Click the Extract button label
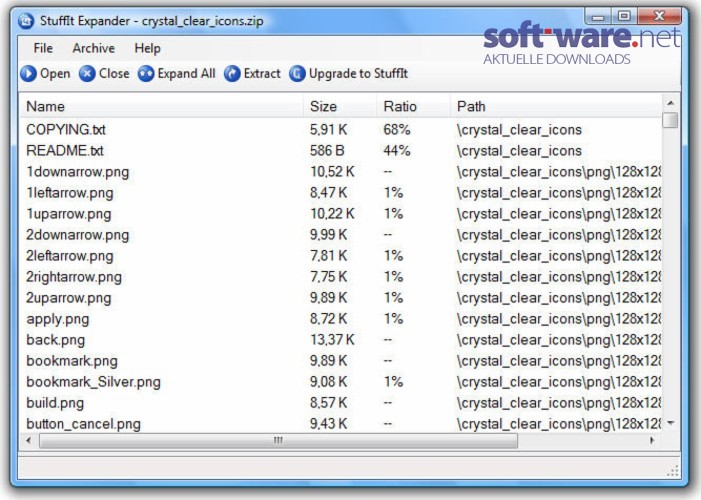The width and height of the screenshot is (701, 500). coord(262,74)
